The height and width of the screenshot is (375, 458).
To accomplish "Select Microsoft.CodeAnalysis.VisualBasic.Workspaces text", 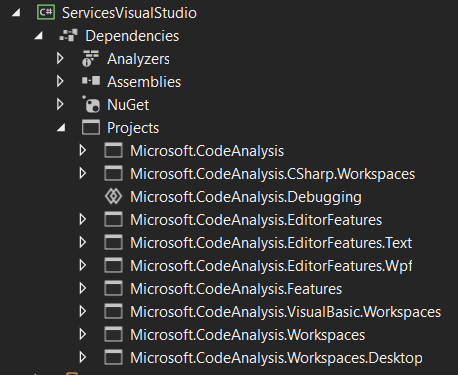I will [286, 312].
